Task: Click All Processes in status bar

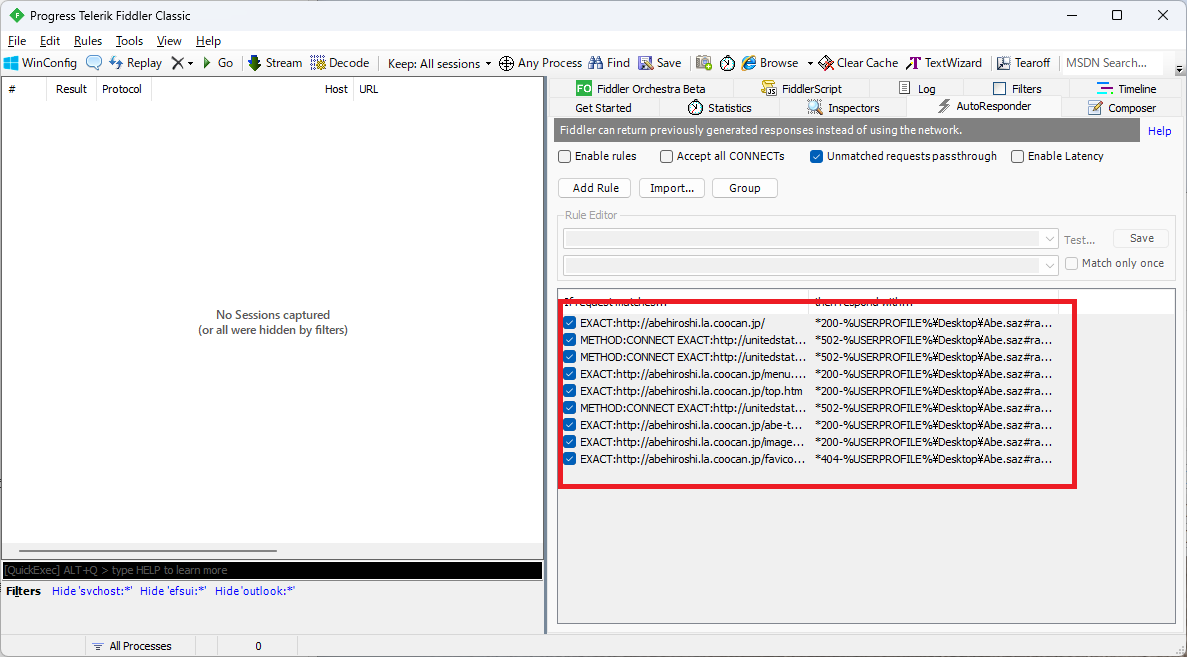Action: (132, 646)
